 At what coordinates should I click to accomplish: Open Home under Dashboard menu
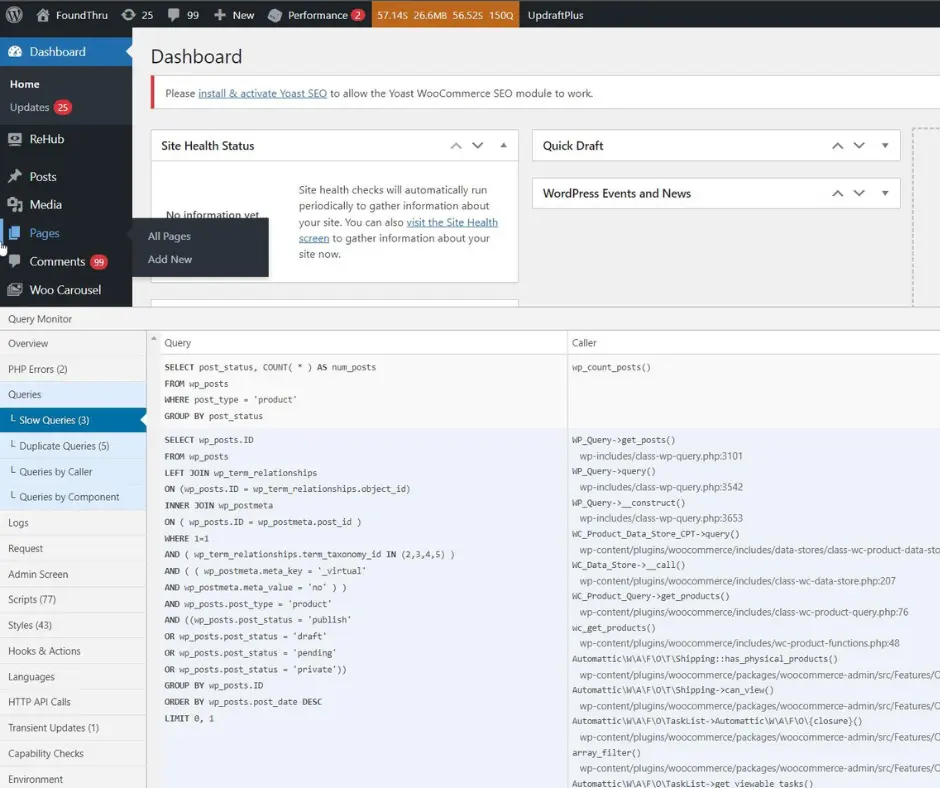25,84
